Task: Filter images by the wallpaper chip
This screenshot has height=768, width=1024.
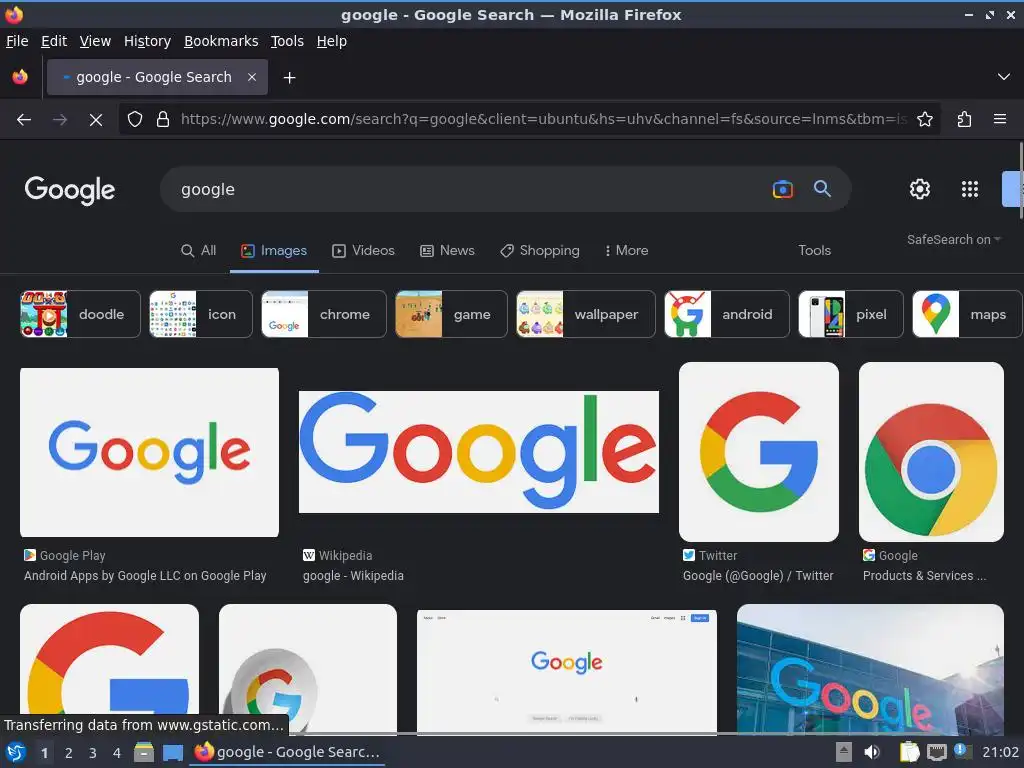Action: [586, 314]
